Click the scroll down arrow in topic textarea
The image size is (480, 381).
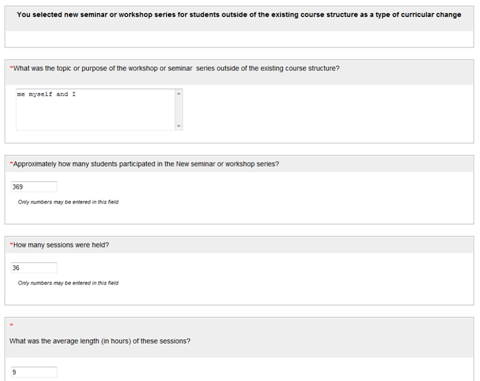179,126
